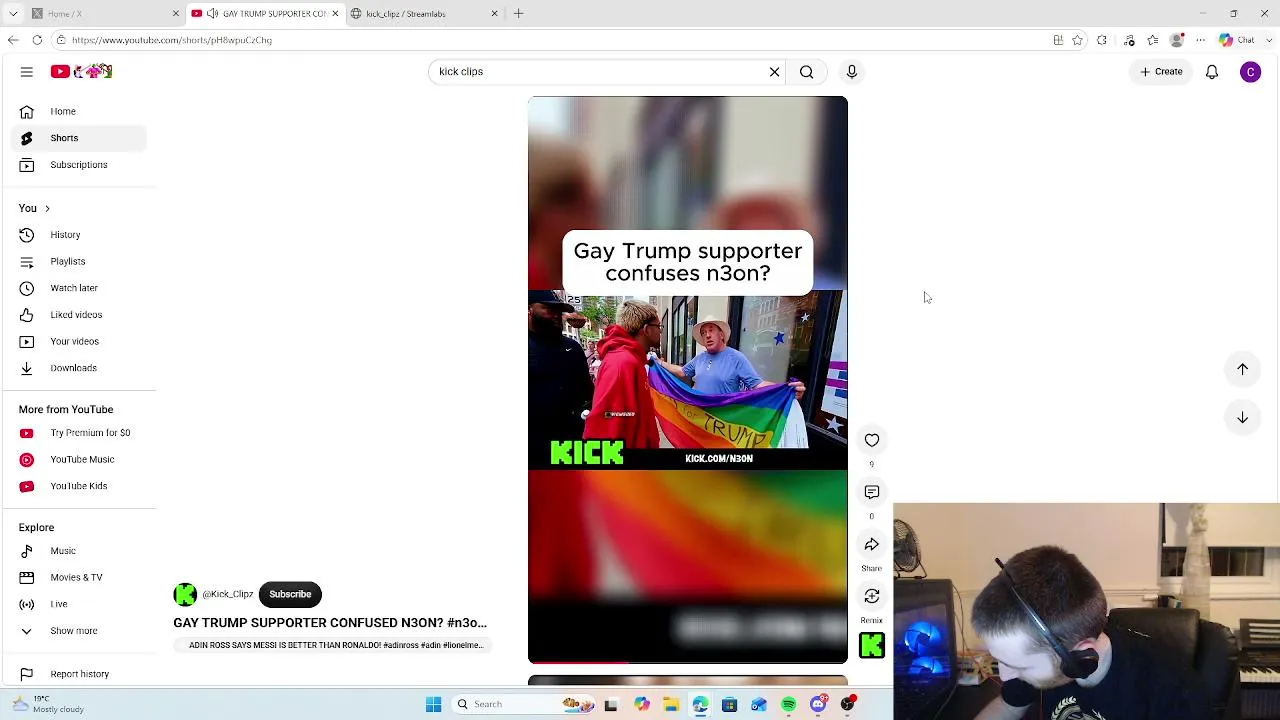This screenshot has height=720, width=1280.
Task: Open the green Kick sound thumbnail
Action: click(872, 646)
